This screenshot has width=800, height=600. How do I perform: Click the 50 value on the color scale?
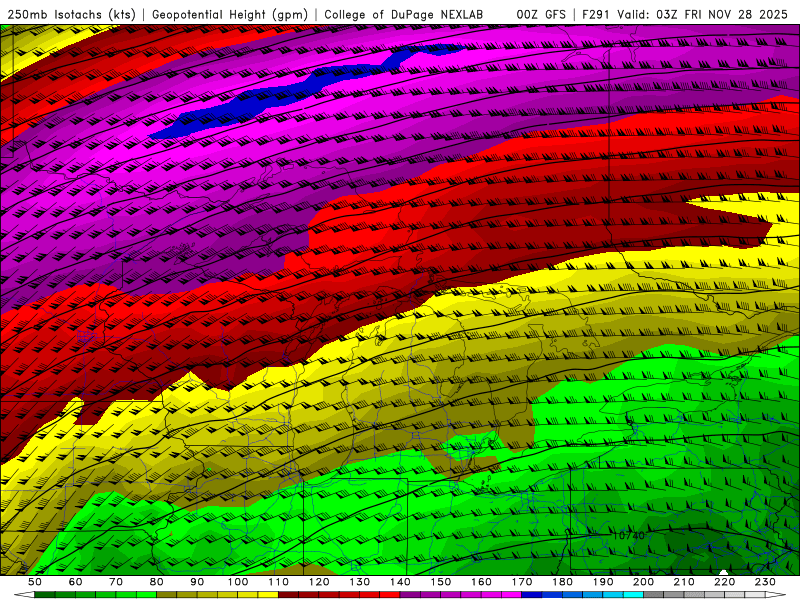coord(35,582)
